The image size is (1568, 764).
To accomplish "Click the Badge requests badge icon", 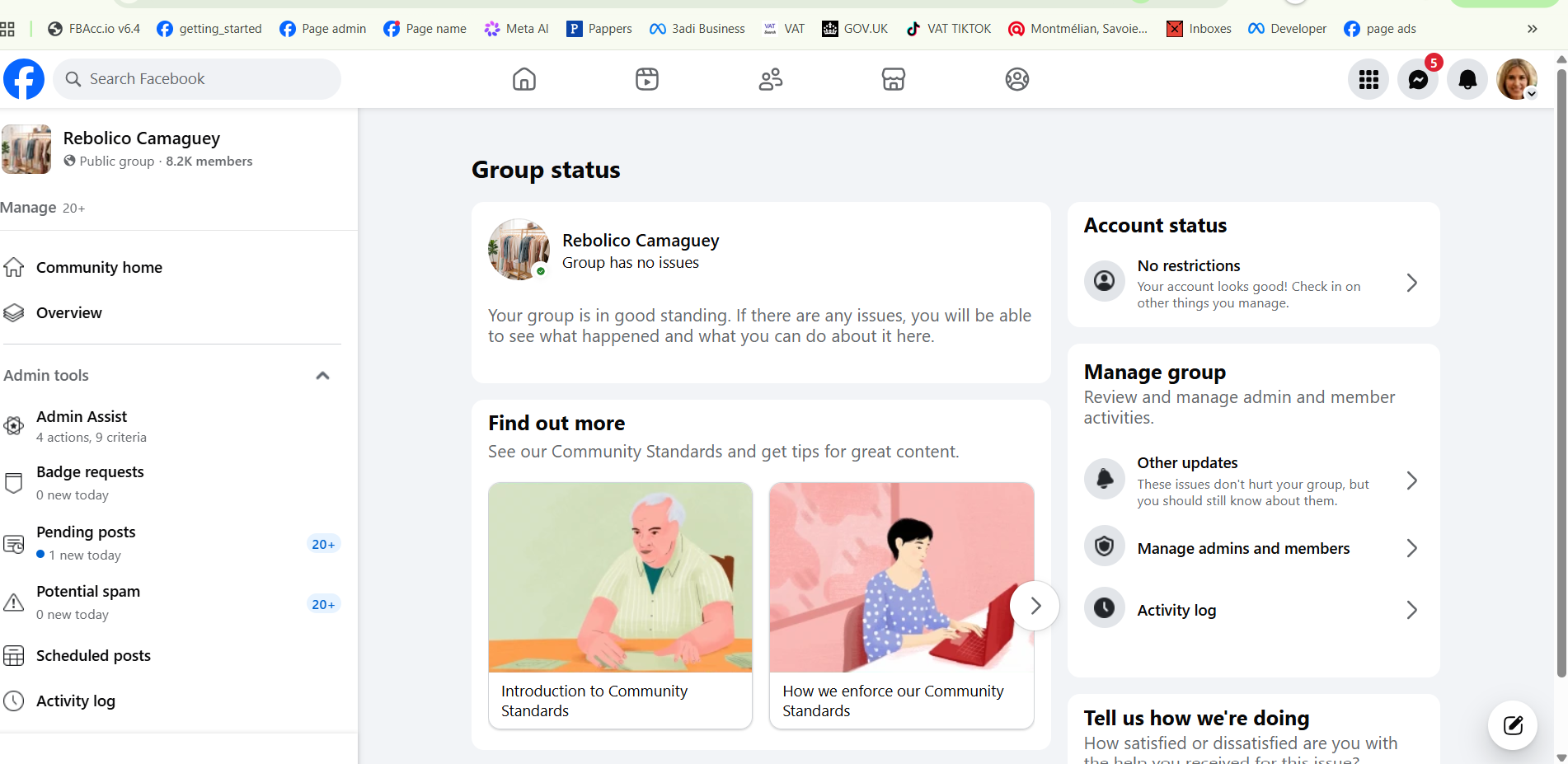I will pyautogui.click(x=14, y=483).
